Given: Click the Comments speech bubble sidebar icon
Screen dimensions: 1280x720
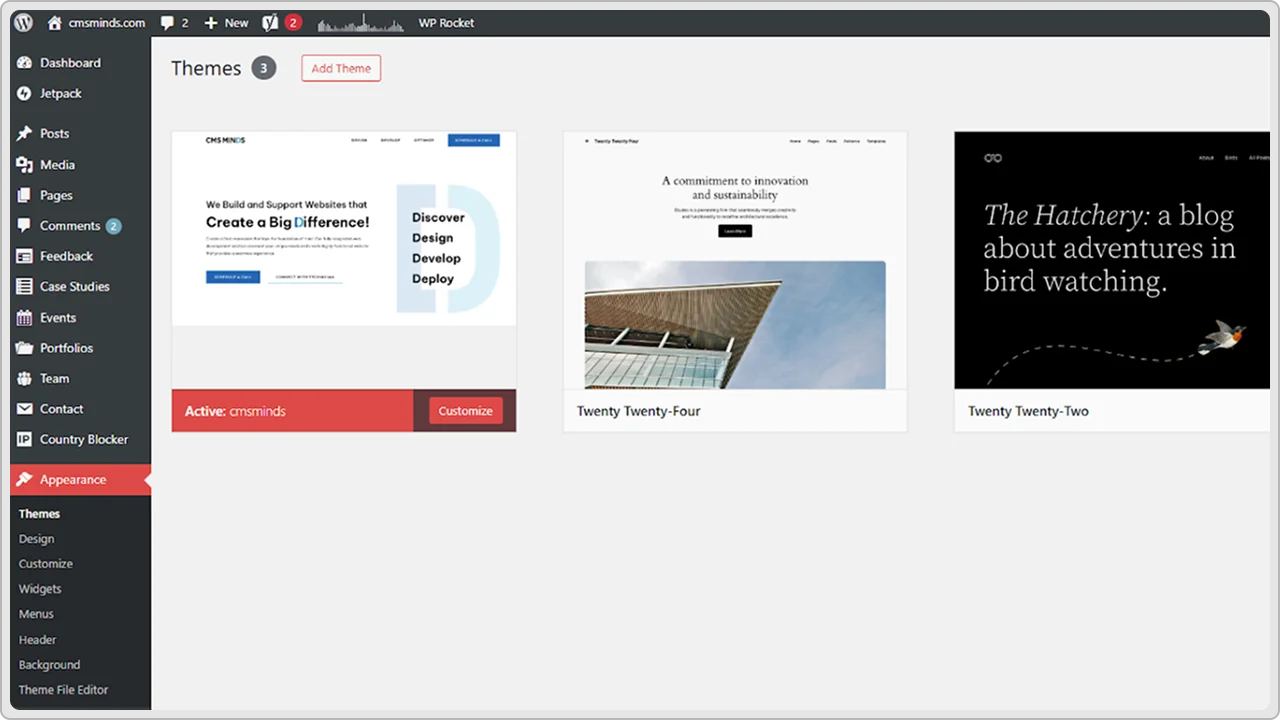Looking at the screenshot, I should coord(25,226).
